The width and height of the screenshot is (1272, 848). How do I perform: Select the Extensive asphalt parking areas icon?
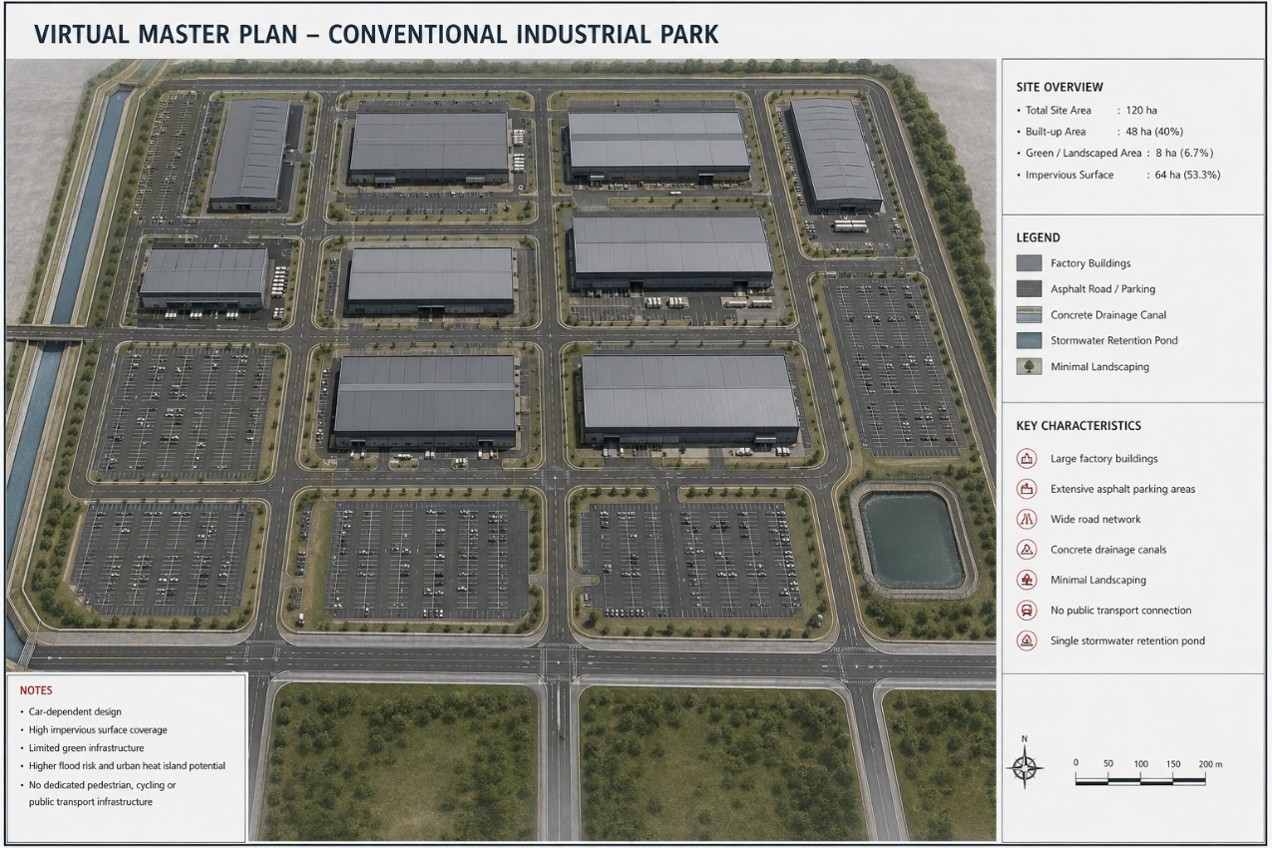pos(1025,489)
